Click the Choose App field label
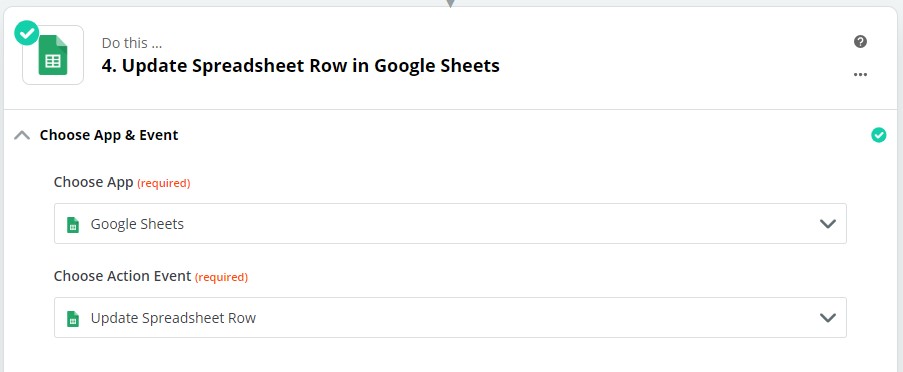The height and width of the screenshot is (372, 903). pyautogui.click(x=94, y=182)
